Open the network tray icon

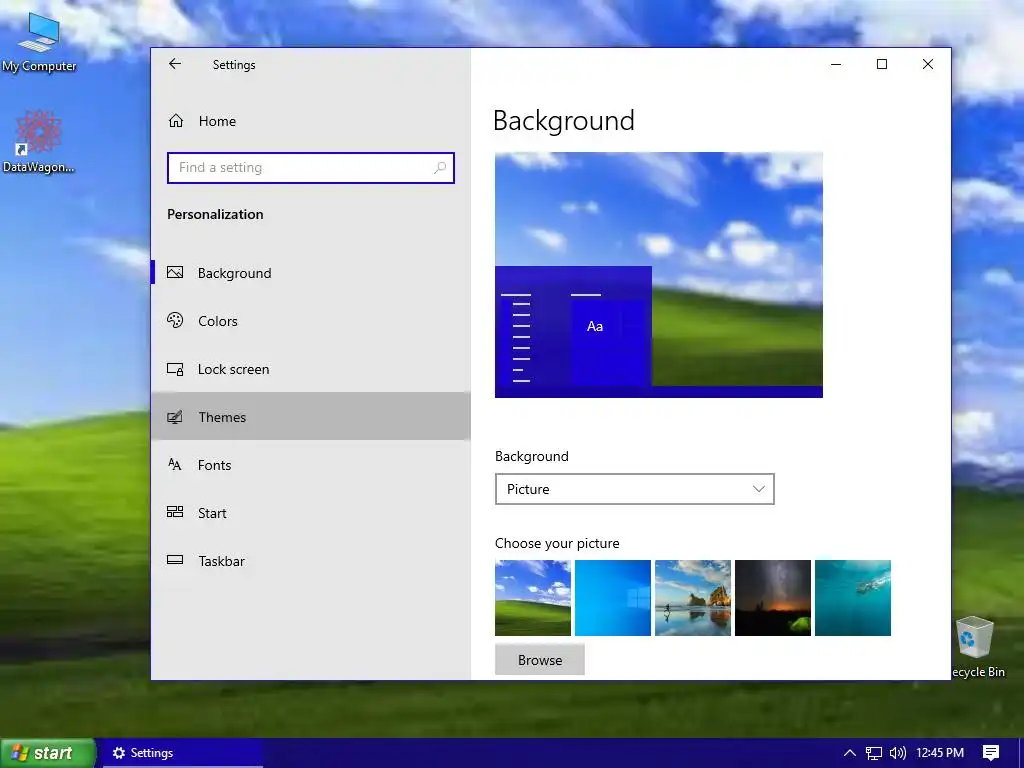(874, 753)
